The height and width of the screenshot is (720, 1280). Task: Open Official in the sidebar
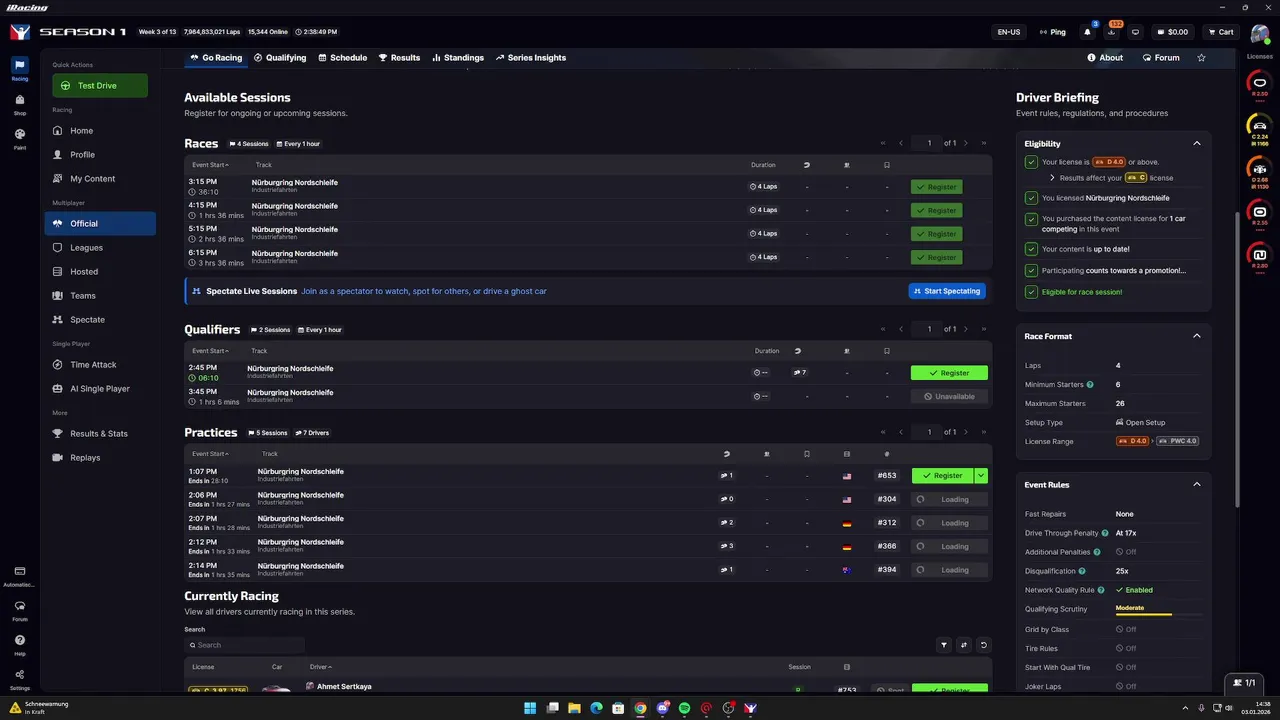pos(100,223)
